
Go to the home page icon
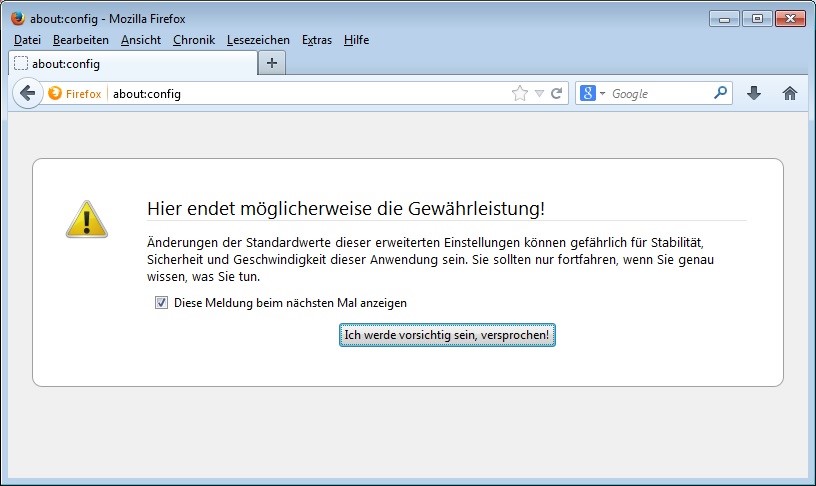click(x=789, y=93)
